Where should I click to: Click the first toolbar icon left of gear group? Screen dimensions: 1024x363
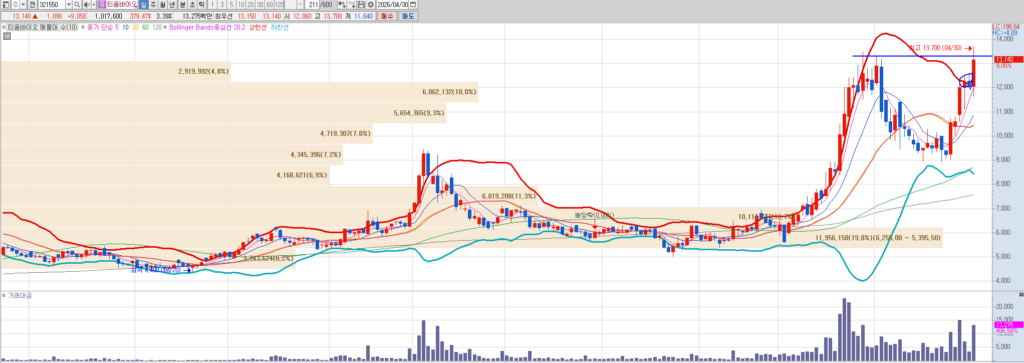(x=342, y=5)
